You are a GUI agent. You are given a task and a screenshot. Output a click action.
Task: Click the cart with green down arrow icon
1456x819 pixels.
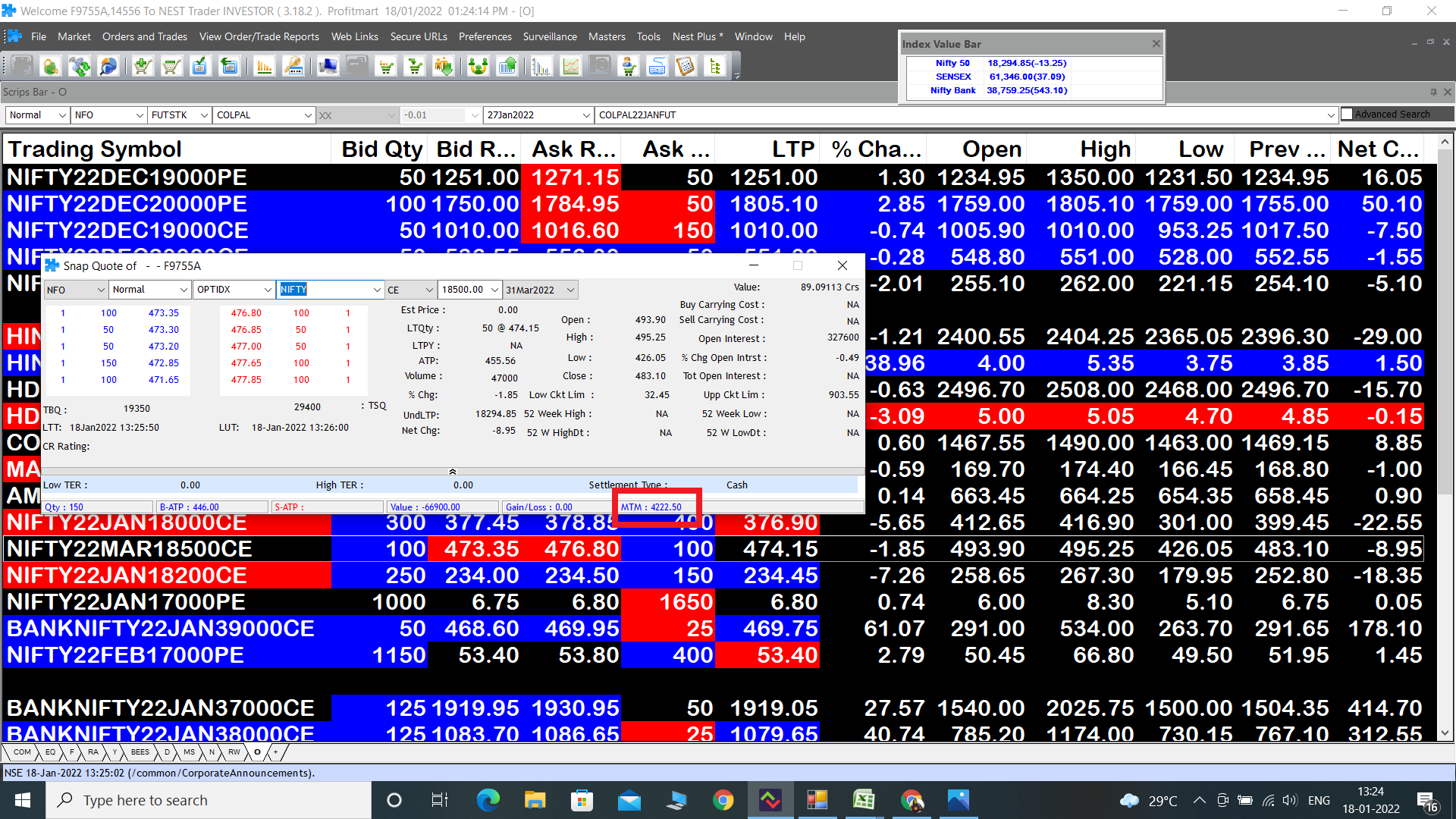click(416, 67)
